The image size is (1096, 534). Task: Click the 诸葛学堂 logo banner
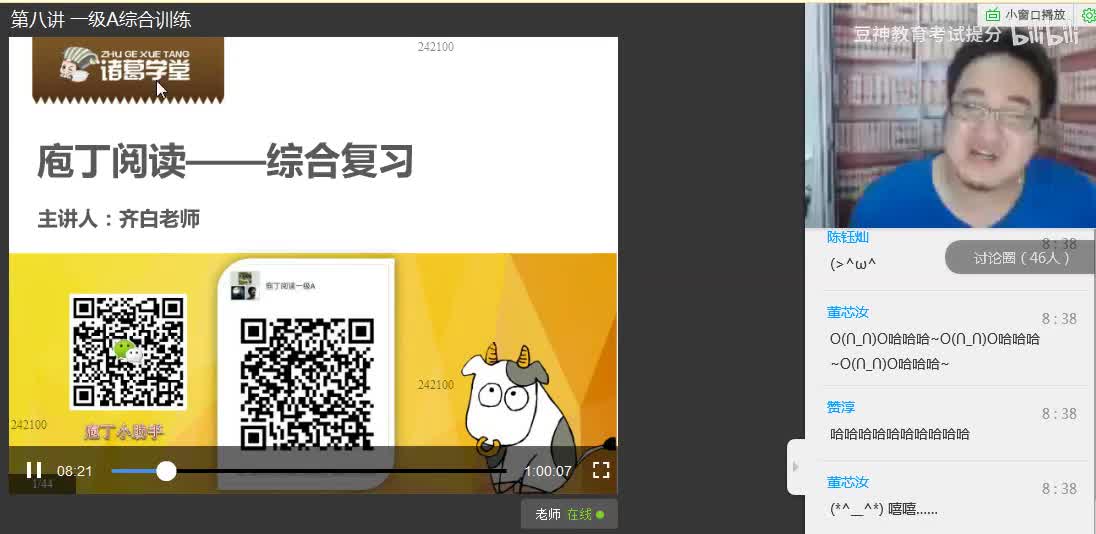pyautogui.click(x=128, y=70)
